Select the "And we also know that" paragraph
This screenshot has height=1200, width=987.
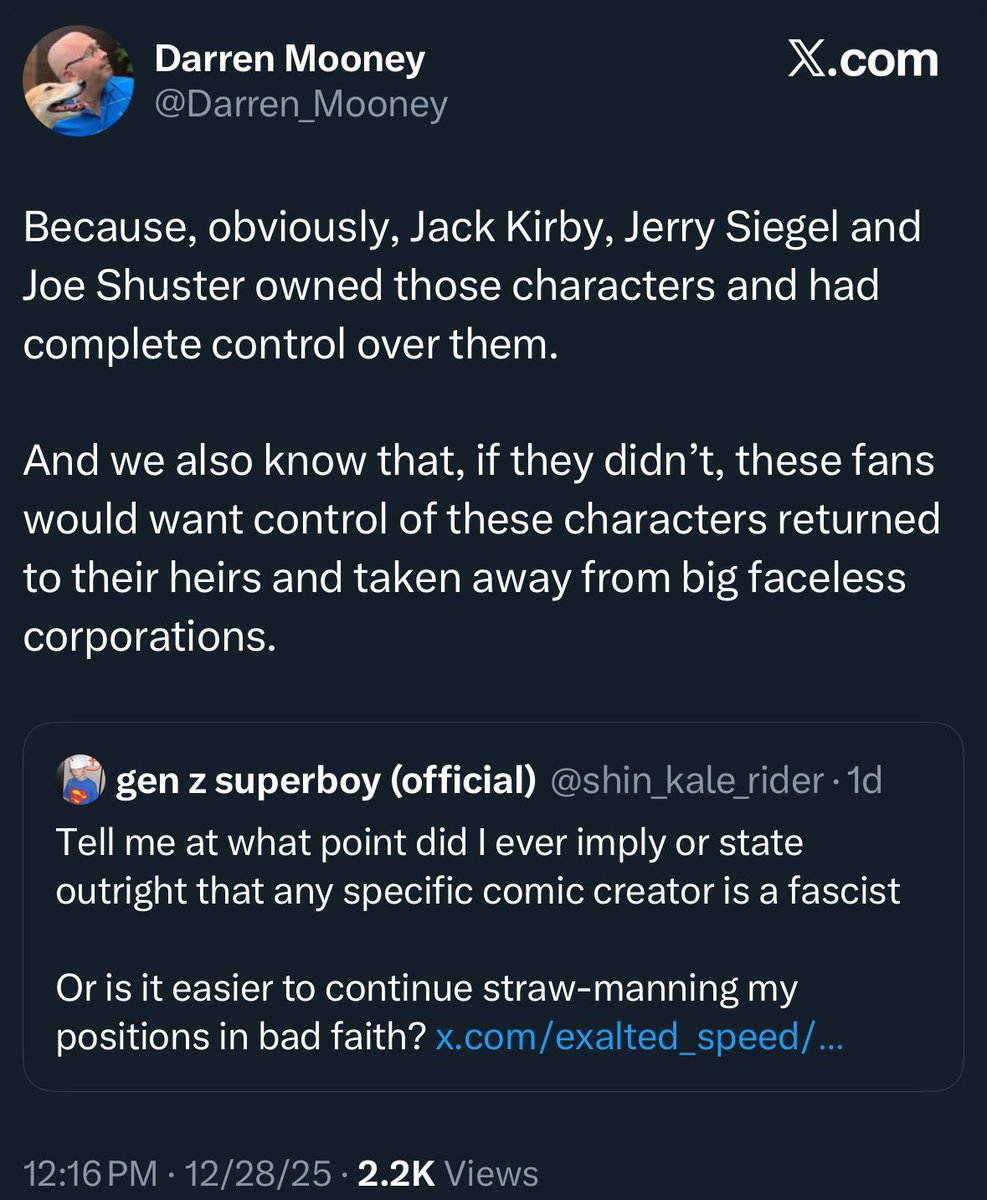coord(480,548)
